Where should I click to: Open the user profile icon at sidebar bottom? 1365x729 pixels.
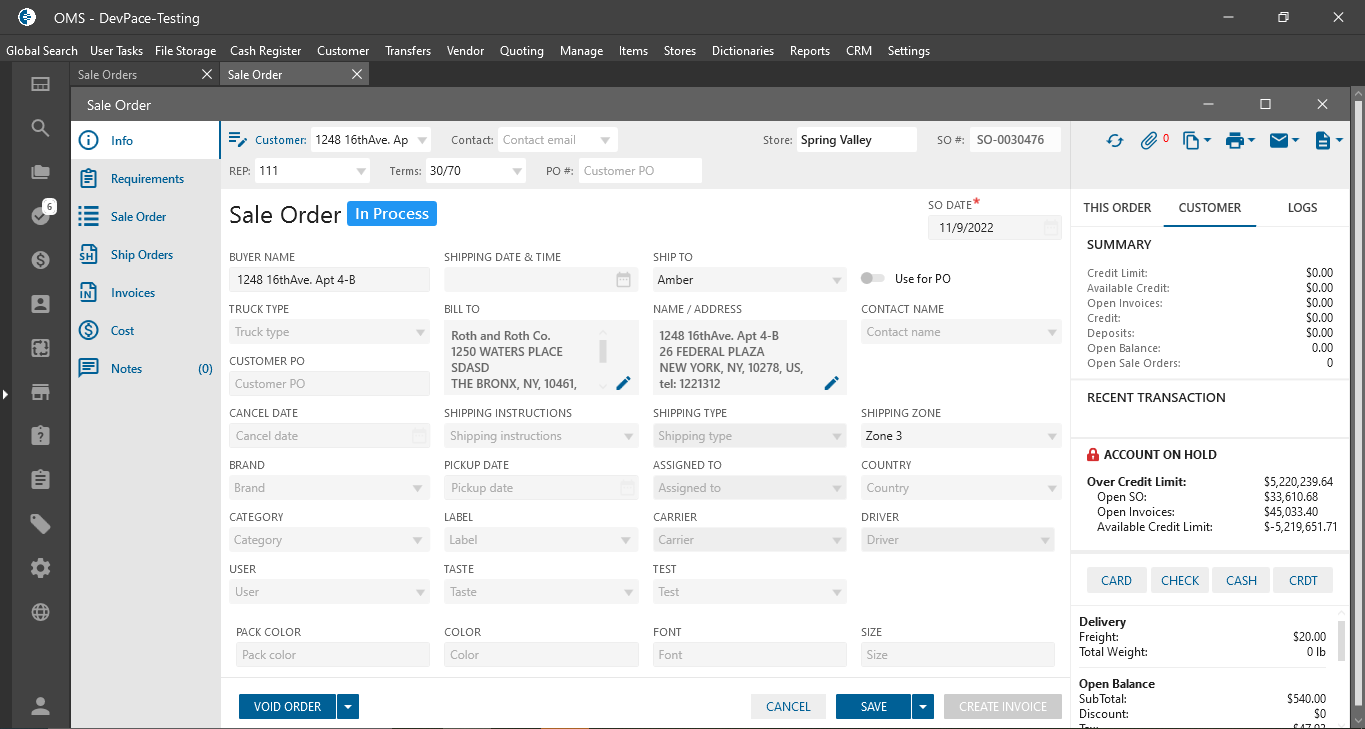coord(40,706)
